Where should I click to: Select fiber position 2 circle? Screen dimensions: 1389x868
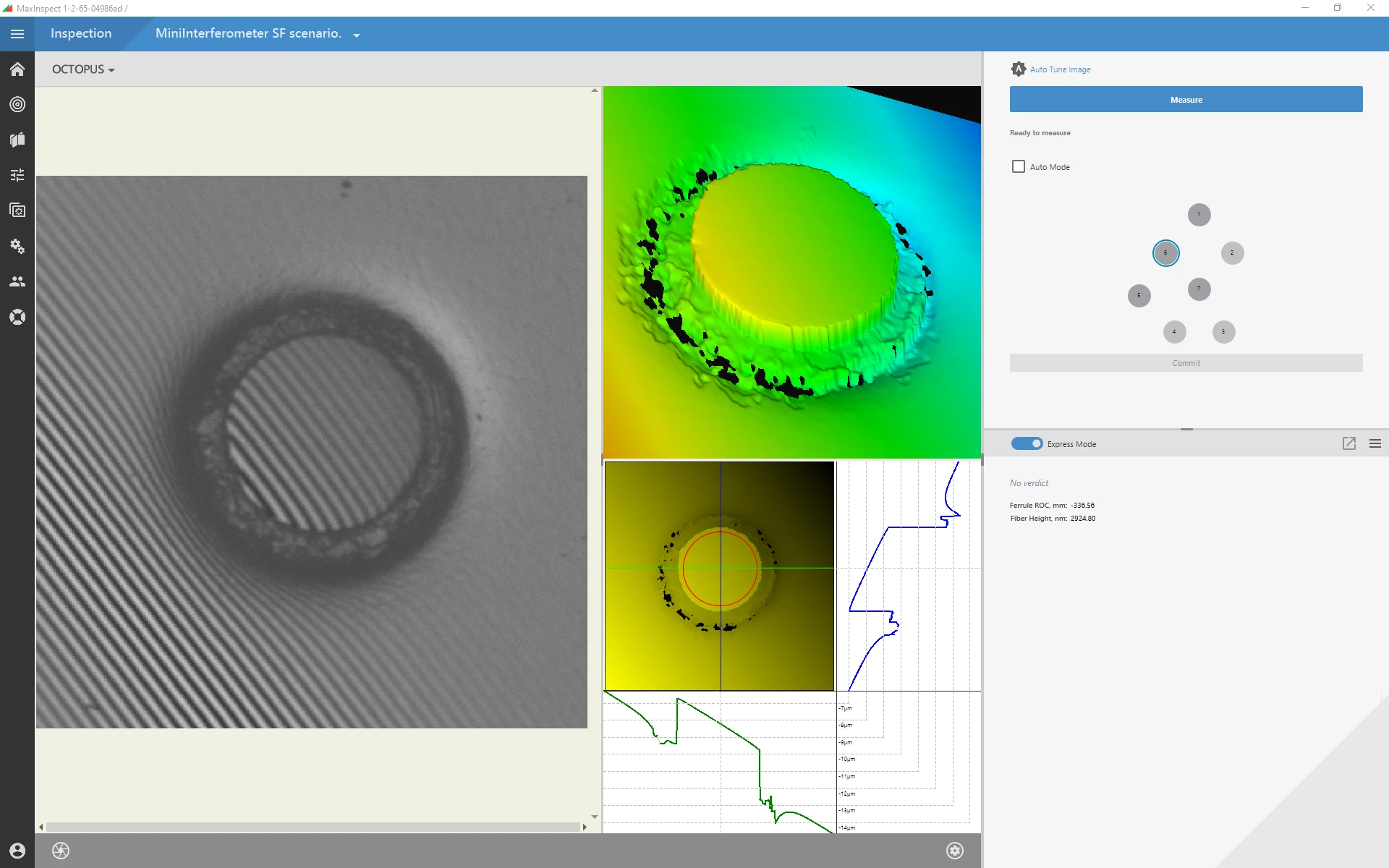tap(1232, 253)
